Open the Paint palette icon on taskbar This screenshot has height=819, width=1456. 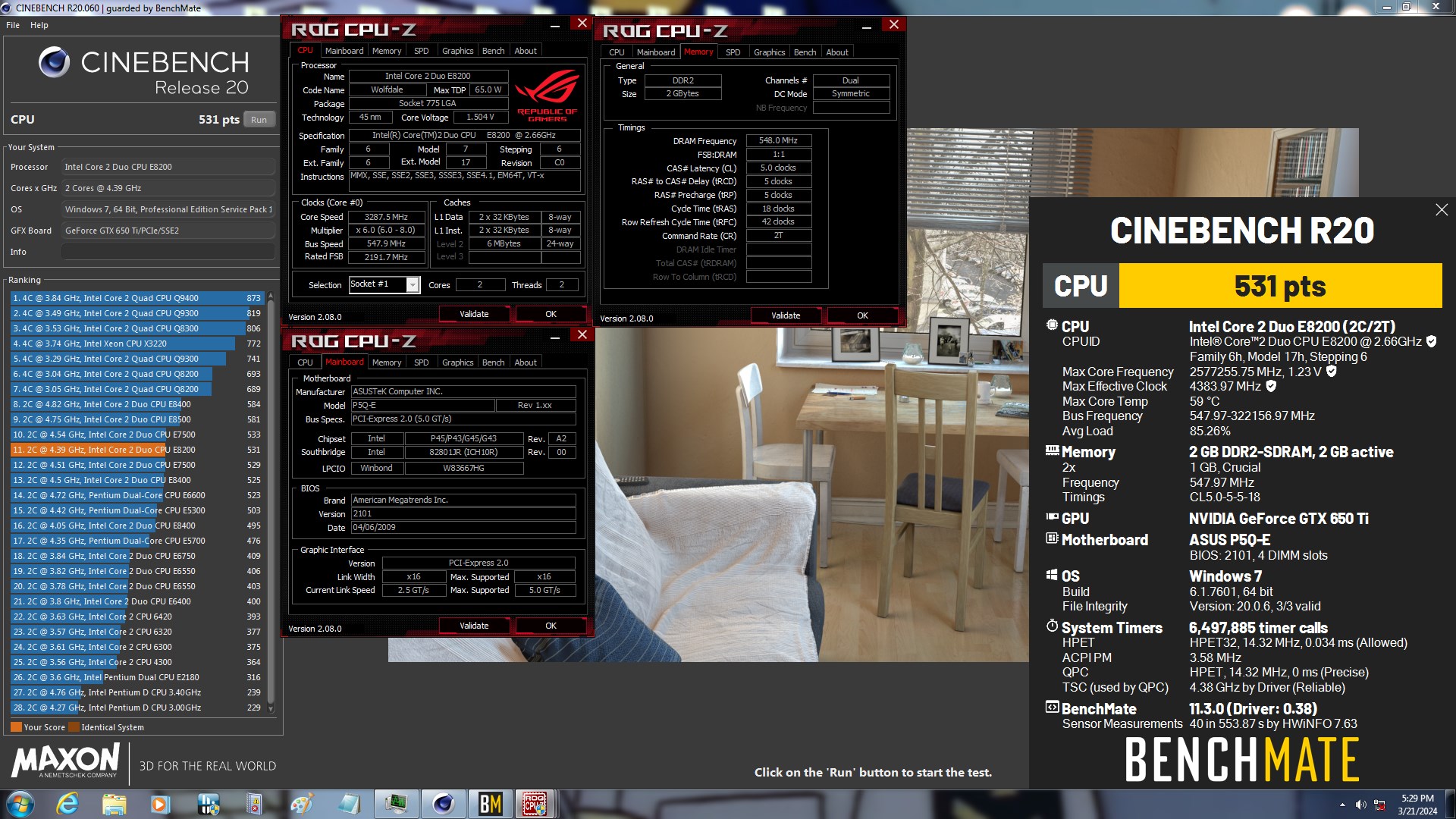point(301,804)
